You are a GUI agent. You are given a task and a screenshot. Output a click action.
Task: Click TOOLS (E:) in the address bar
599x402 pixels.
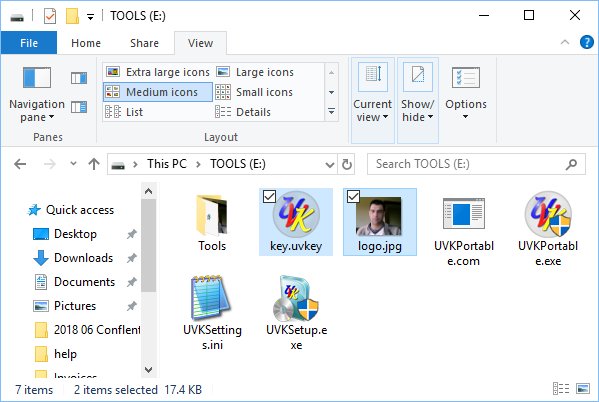click(238, 164)
